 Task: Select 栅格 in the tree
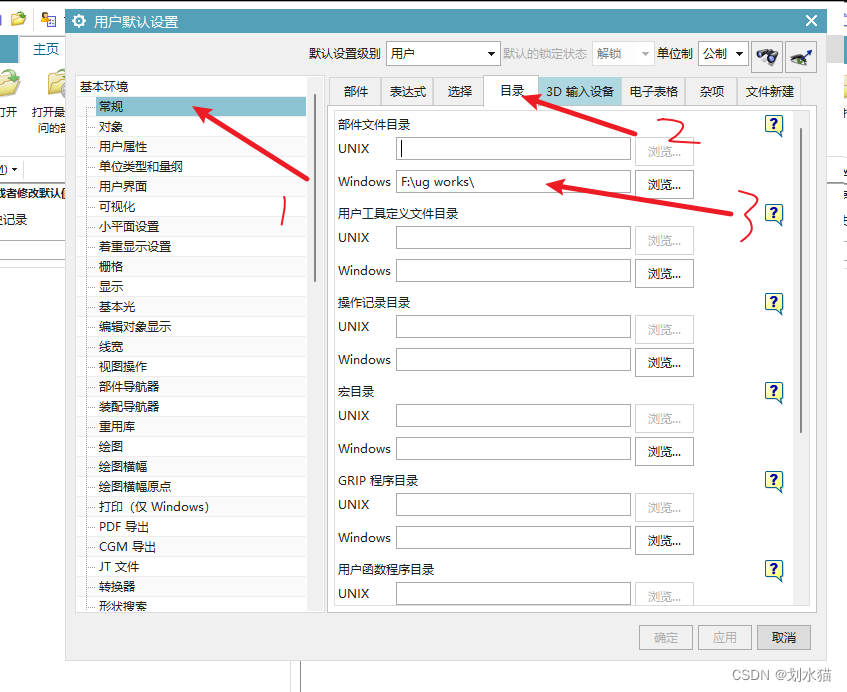pyautogui.click(x=111, y=267)
